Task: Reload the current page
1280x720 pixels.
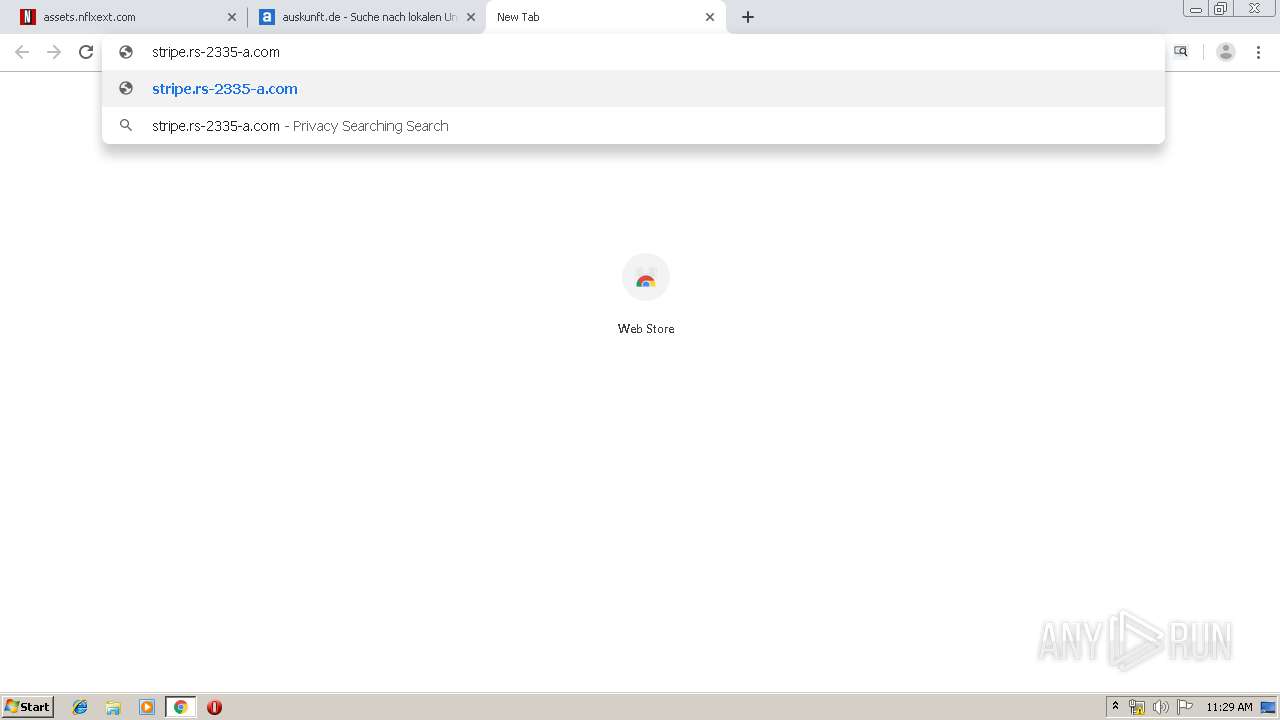Action: pyautogui.click(x=86, y=52)
